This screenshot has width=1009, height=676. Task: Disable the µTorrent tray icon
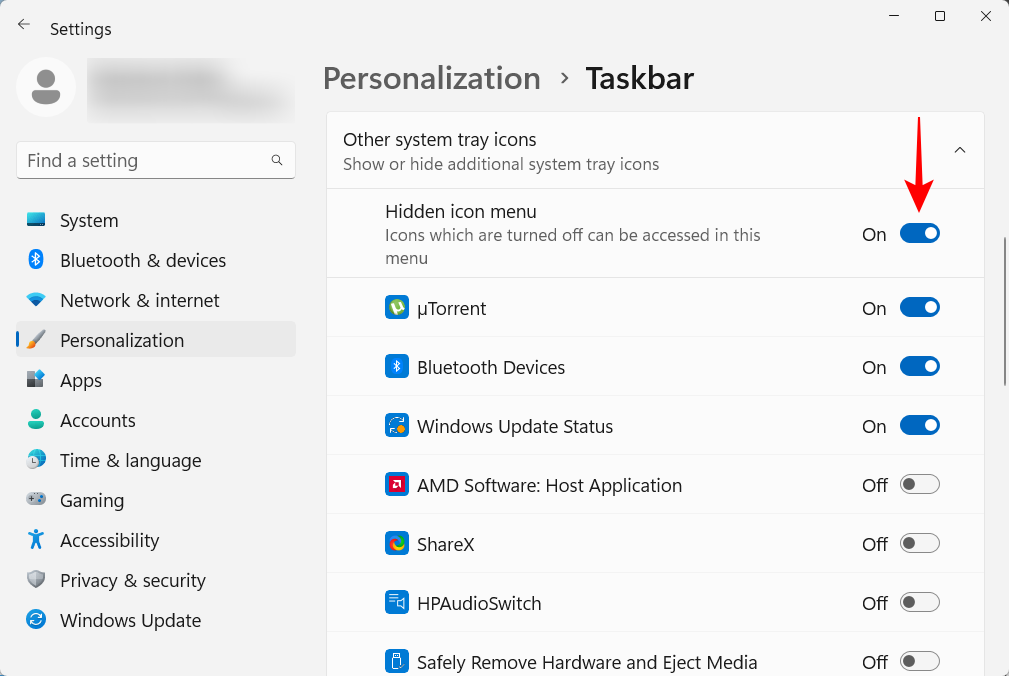pyautogui.click(x=919, y=307)
